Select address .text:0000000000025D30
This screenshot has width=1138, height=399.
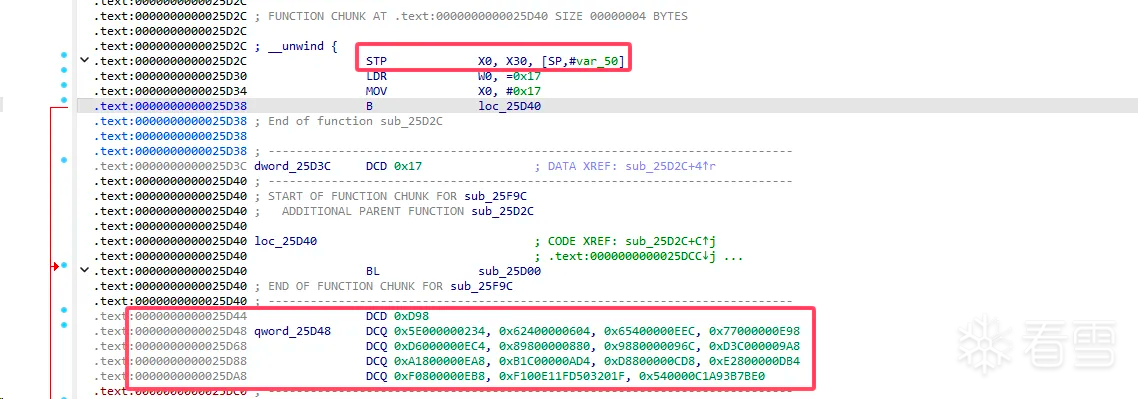(x=171, y=76)
